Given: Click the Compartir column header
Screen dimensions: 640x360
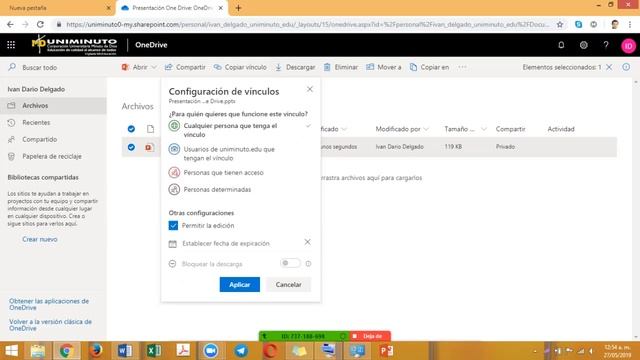Looking at the screenshot, I should click(510, 129).
